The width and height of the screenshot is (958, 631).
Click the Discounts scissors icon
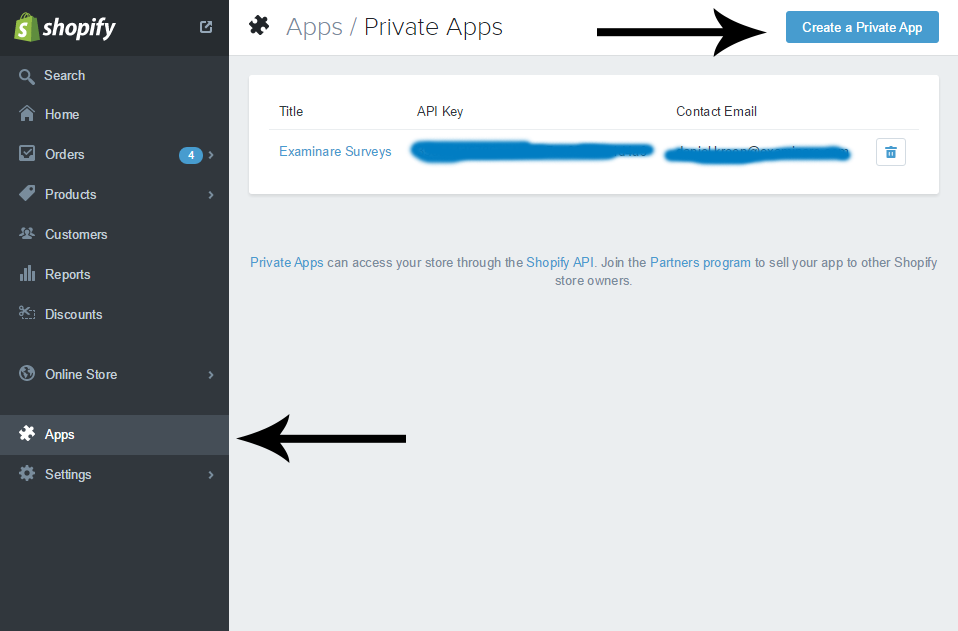(x=27, y=313)
